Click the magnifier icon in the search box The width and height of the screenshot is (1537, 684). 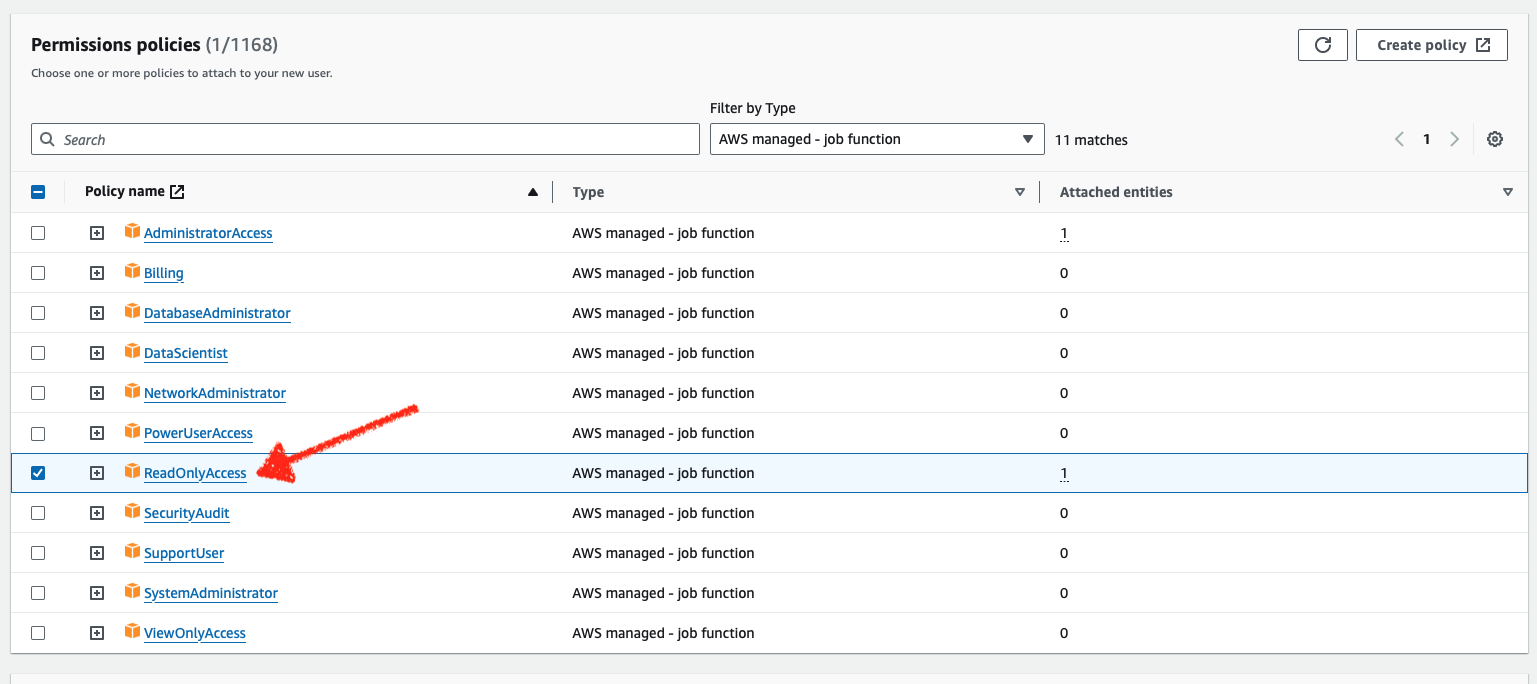pos(47,139)
